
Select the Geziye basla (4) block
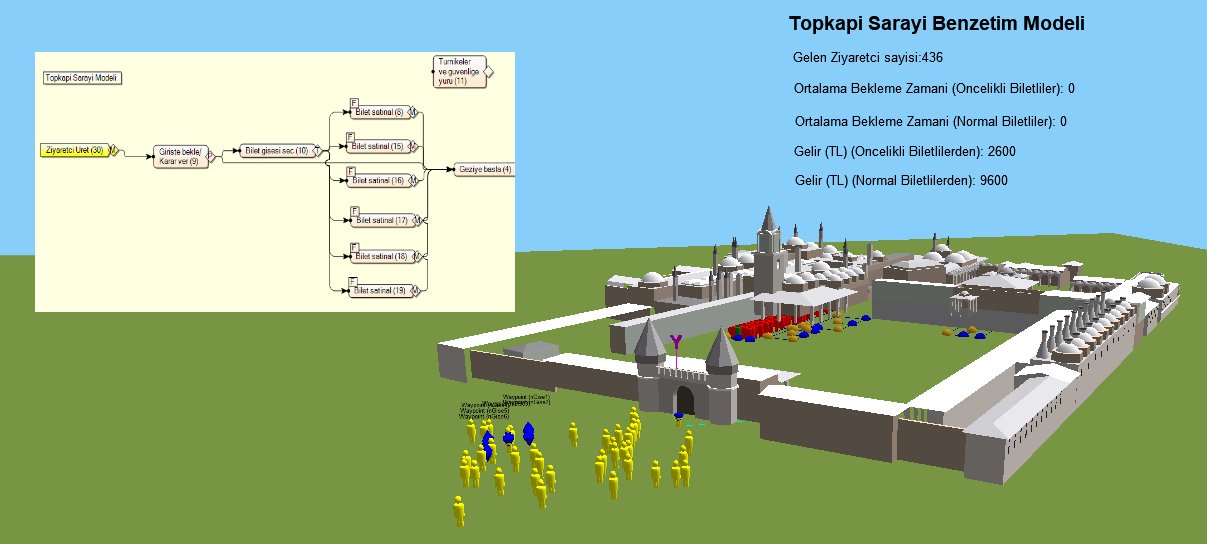click(x=484, y=169)
